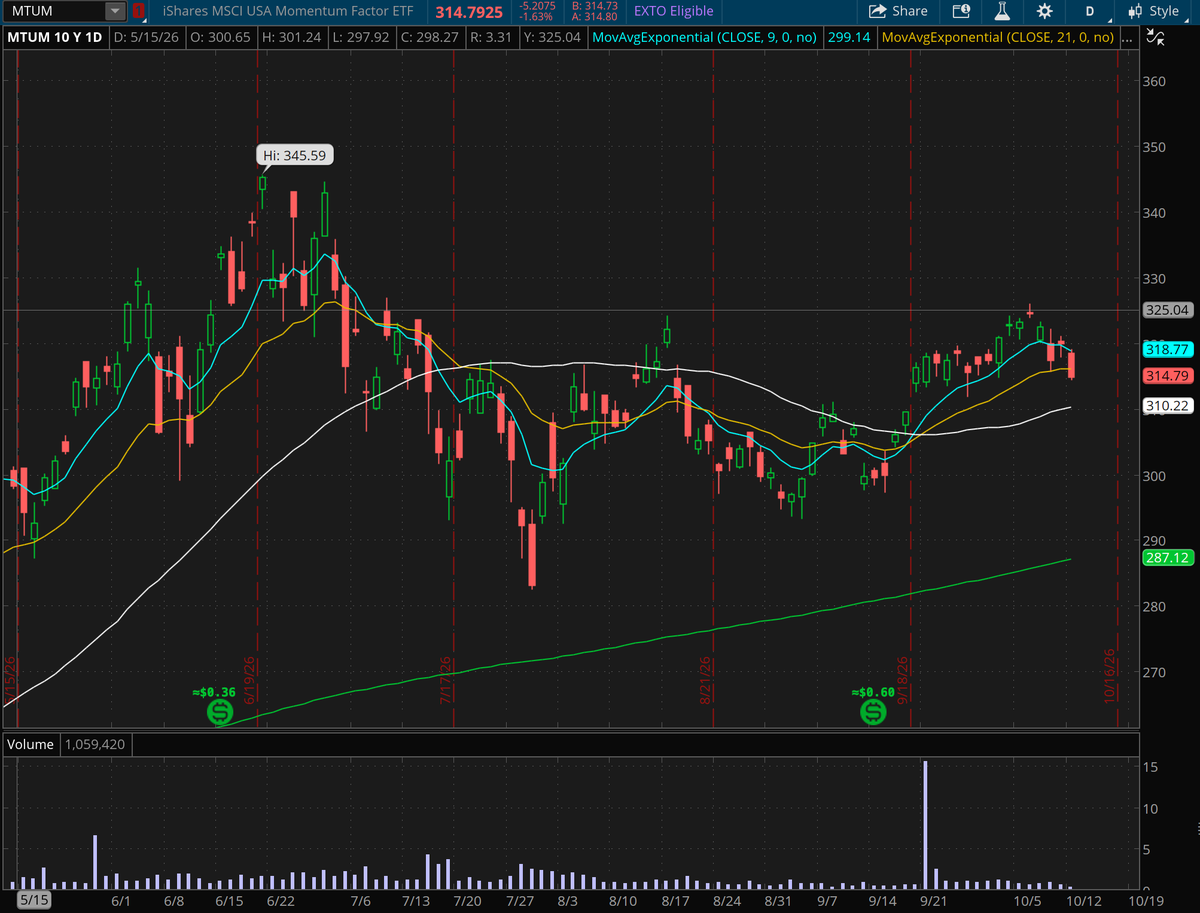Open the D aggregation timeframe selector

pos(1090,11)
